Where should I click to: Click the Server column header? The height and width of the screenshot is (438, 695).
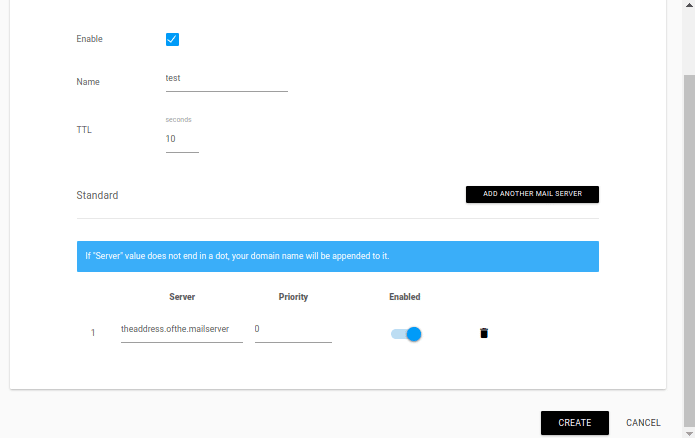click(x=182, y=297)
